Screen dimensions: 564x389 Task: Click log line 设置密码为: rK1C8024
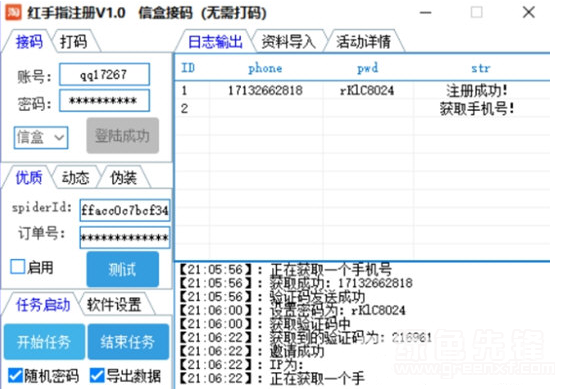click(x=292, y=310)
